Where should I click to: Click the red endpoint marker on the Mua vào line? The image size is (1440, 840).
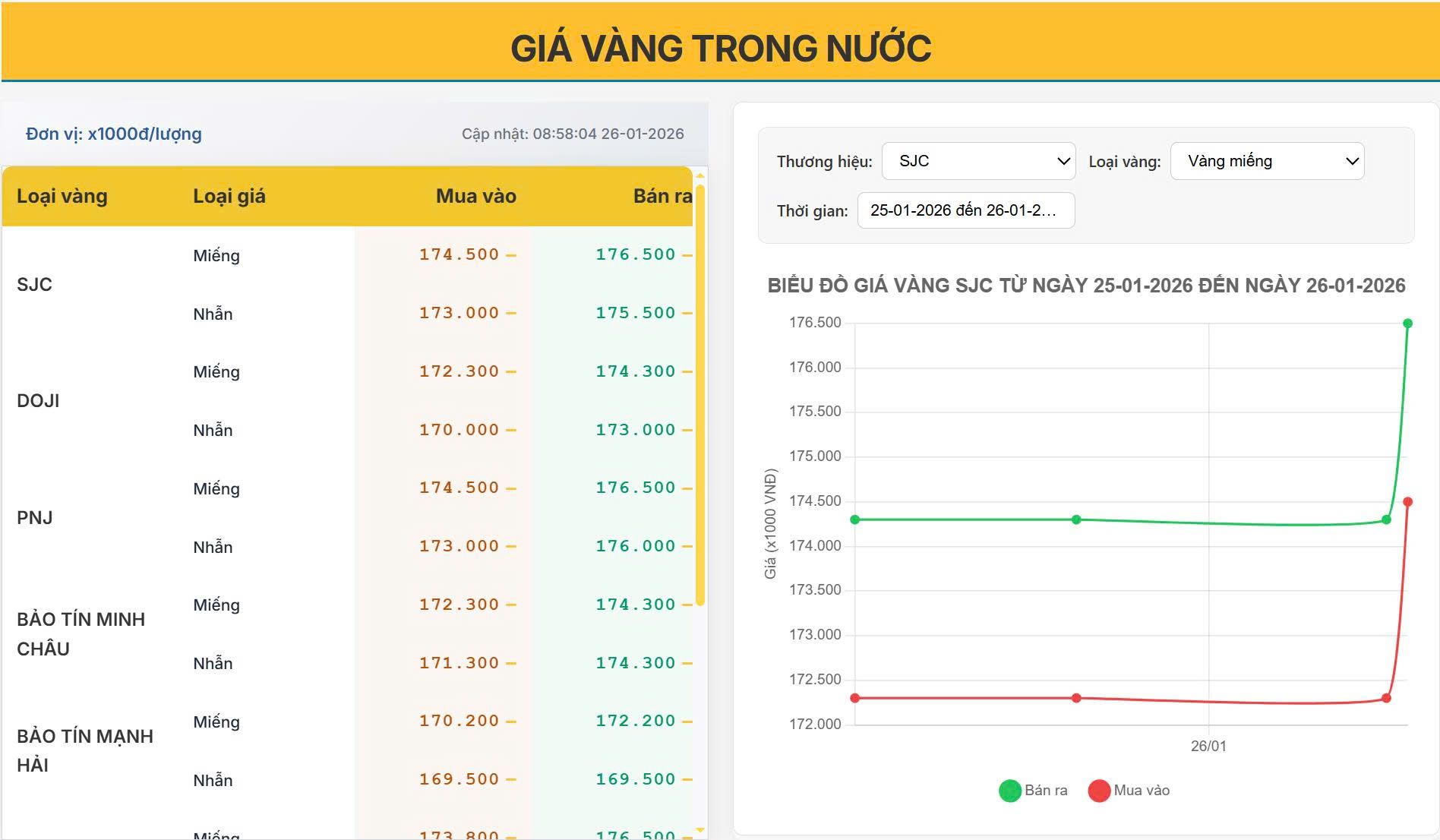tap(1409, 501)
